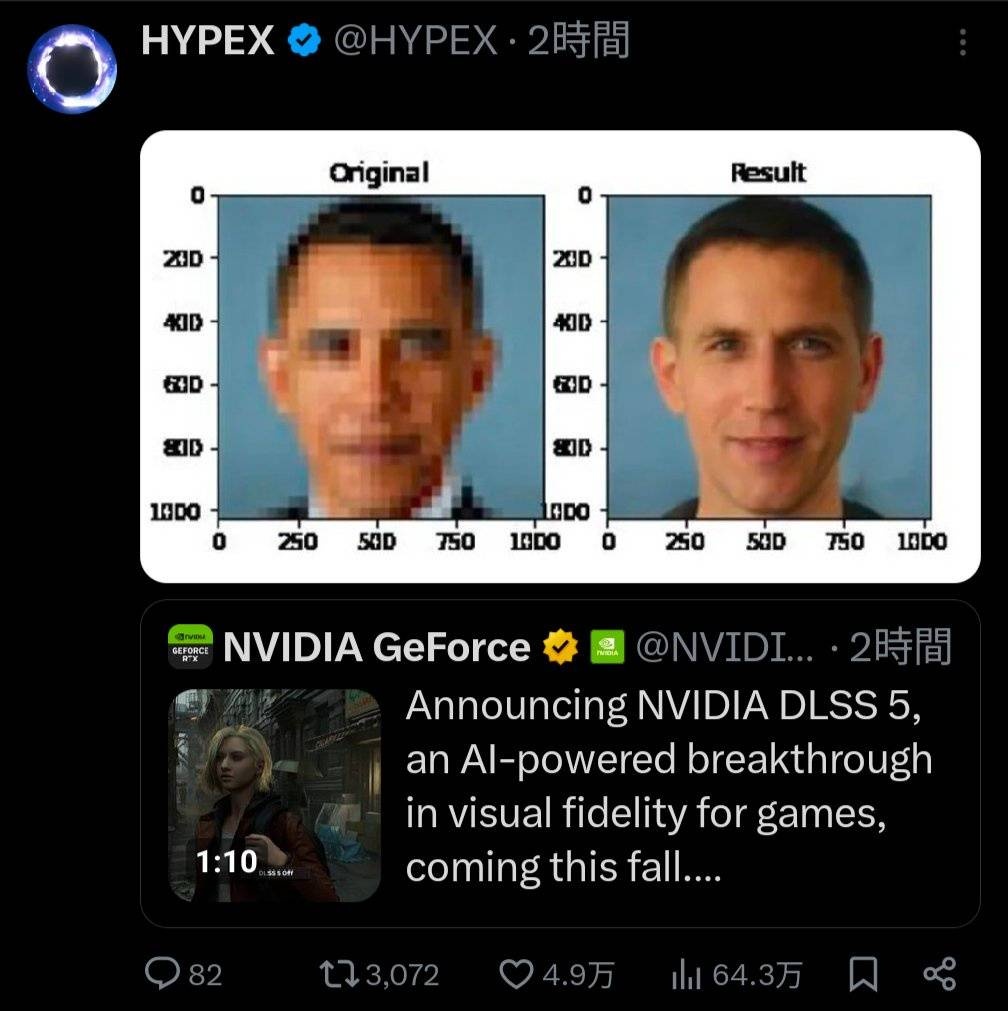The width and height of the screenshot is (1008, 1011).
Task: Click the blue verified badge beside HYPEX
Action: 304,40
